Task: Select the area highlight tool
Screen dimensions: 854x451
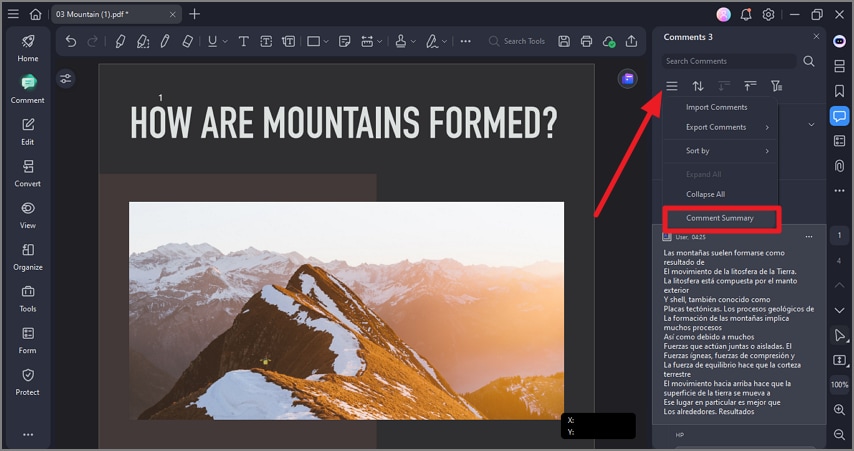Action: coord(143,41)
